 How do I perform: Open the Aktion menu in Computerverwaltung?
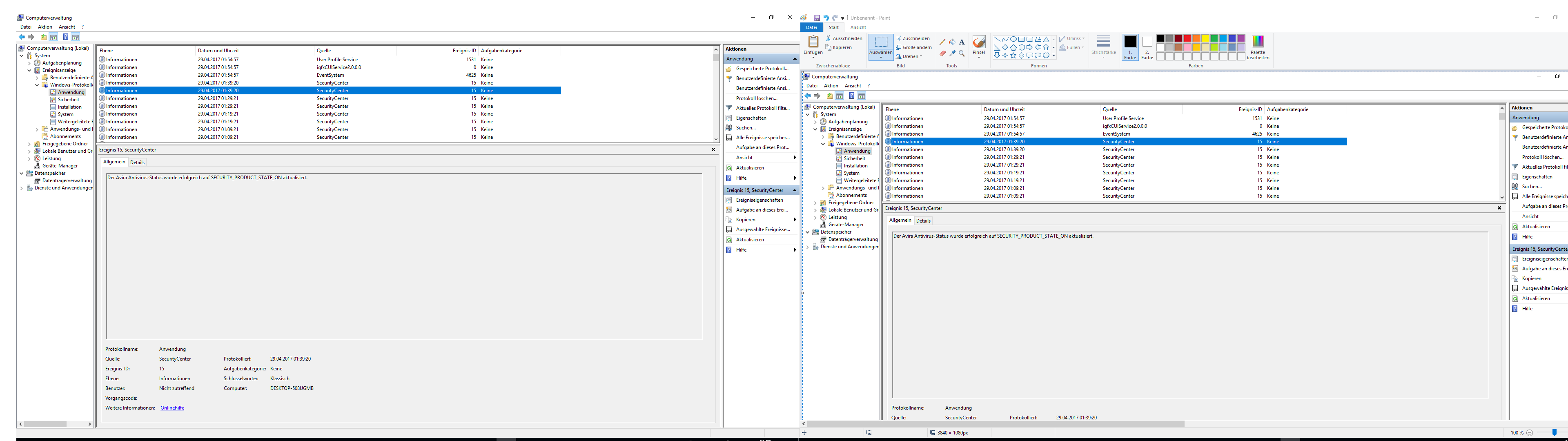(x=45, y=27)
